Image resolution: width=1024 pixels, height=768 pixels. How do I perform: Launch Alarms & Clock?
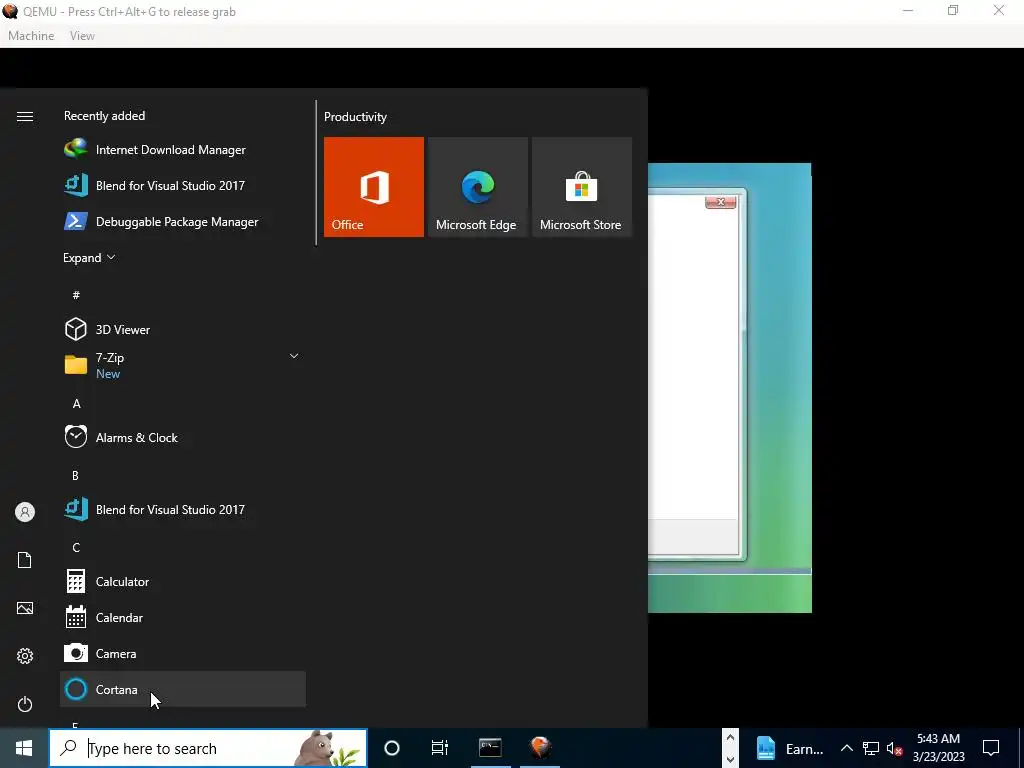183,438
